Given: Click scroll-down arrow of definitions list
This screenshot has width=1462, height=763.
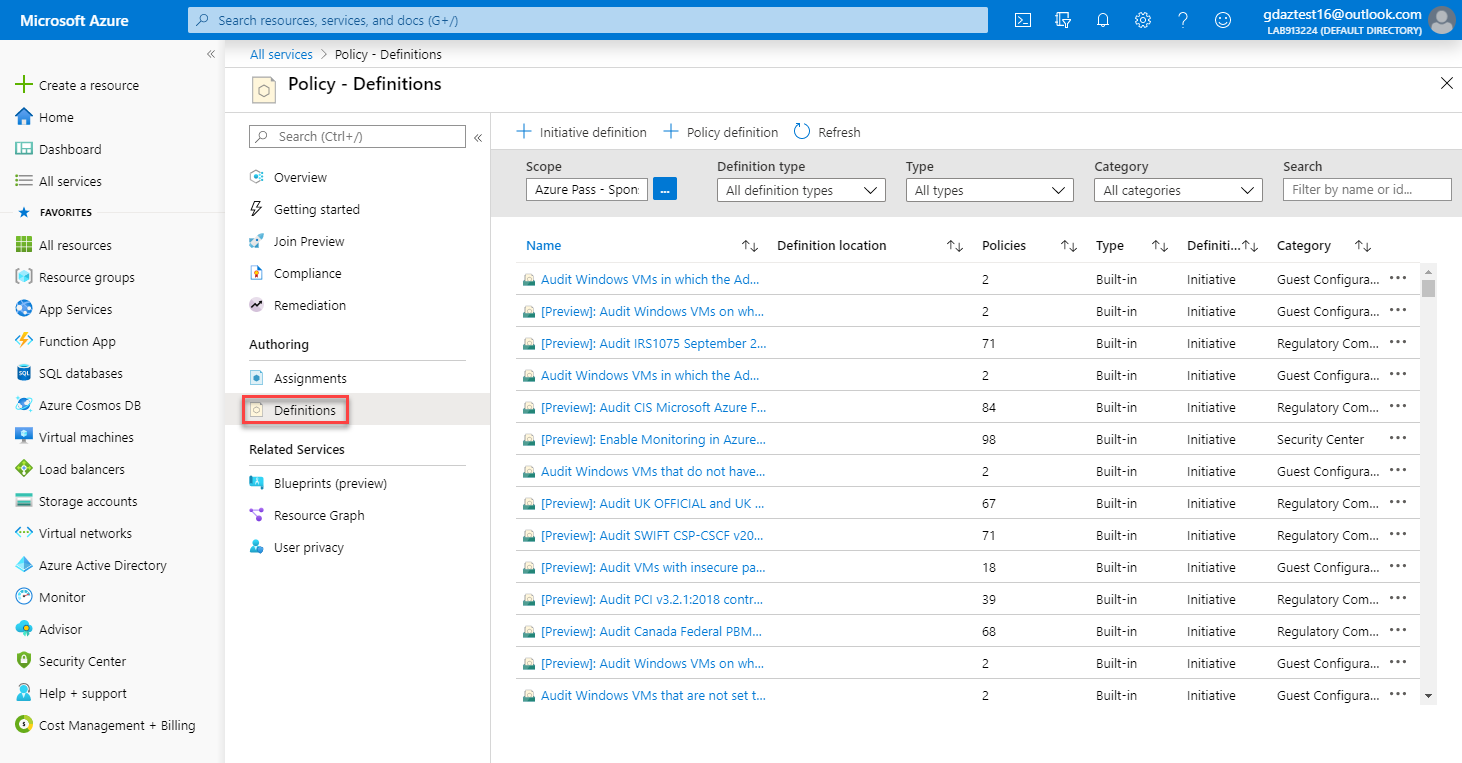Looking at the screenshot, I should 1428,695.
